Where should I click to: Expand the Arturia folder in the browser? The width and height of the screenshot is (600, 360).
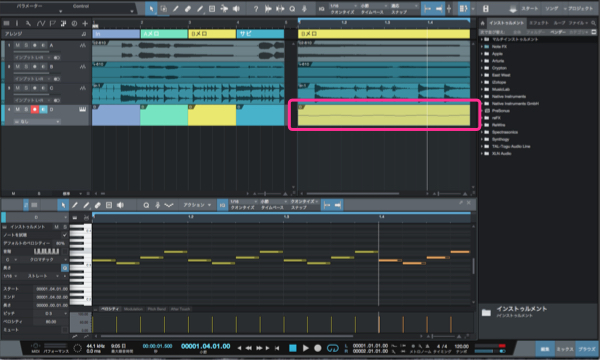tap(482, 61)
